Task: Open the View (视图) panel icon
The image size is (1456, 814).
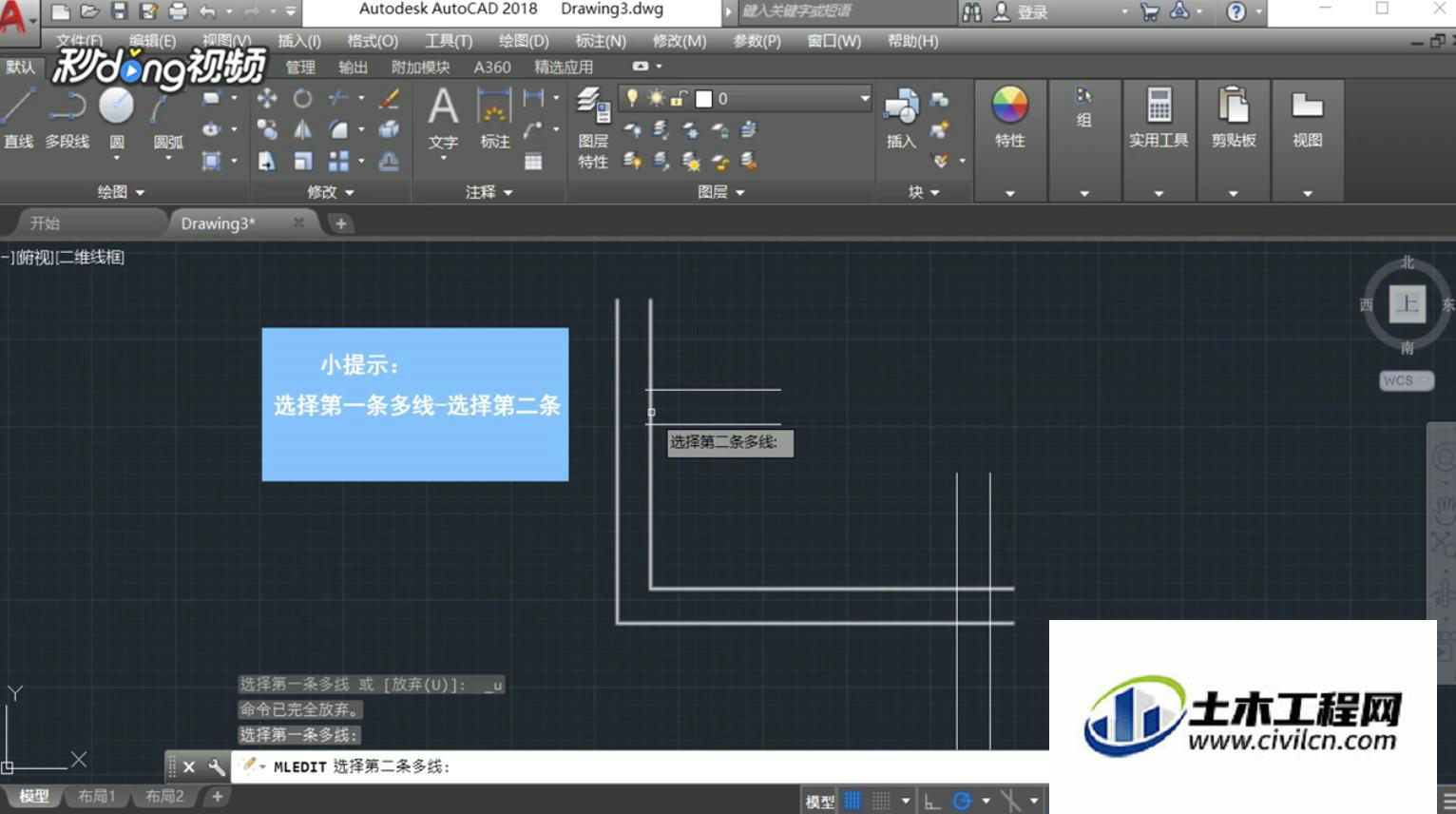Action: coord(1308,105)
